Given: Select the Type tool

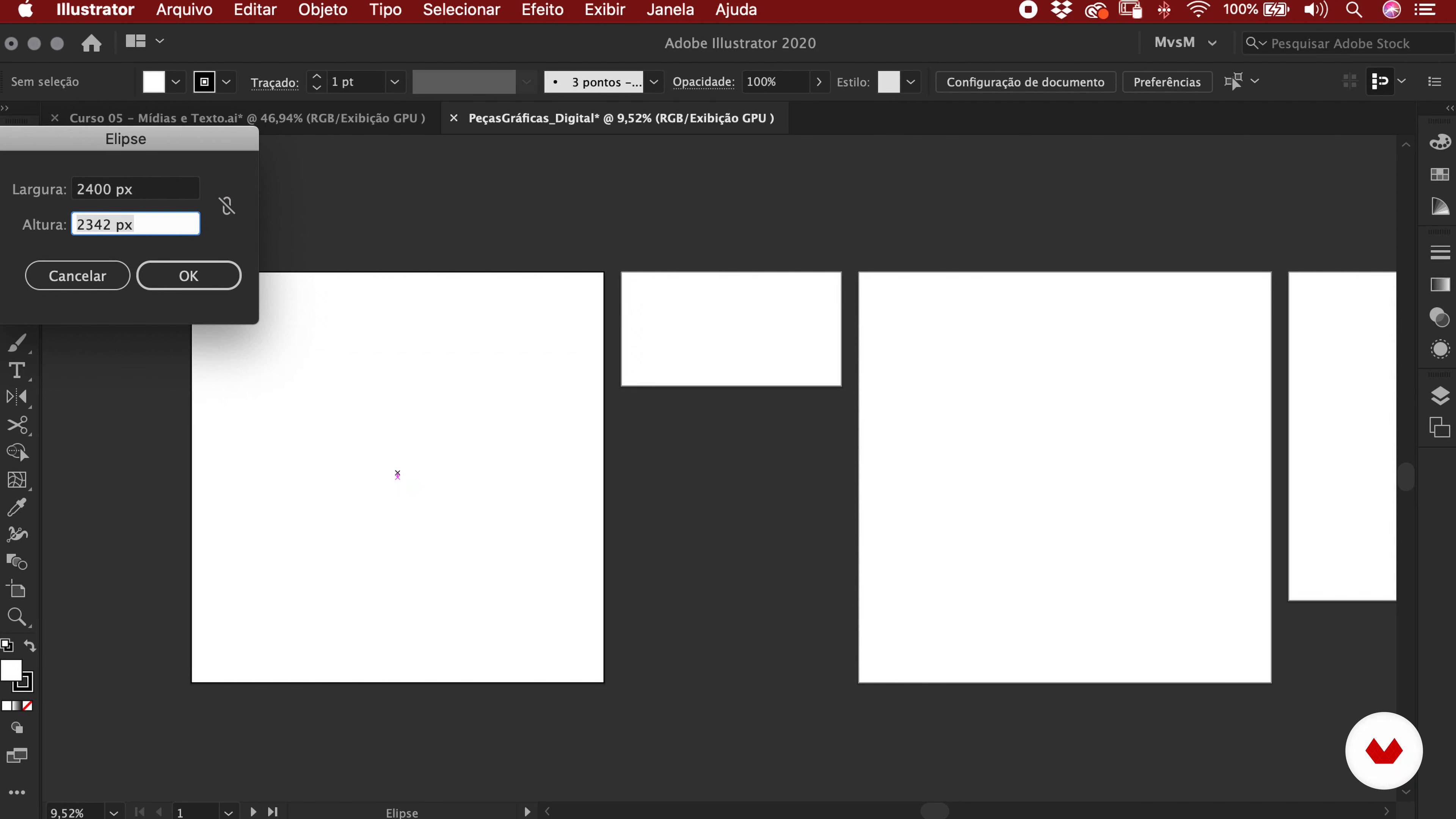Looking at the screenshot, I should click(x=17, y=370).
